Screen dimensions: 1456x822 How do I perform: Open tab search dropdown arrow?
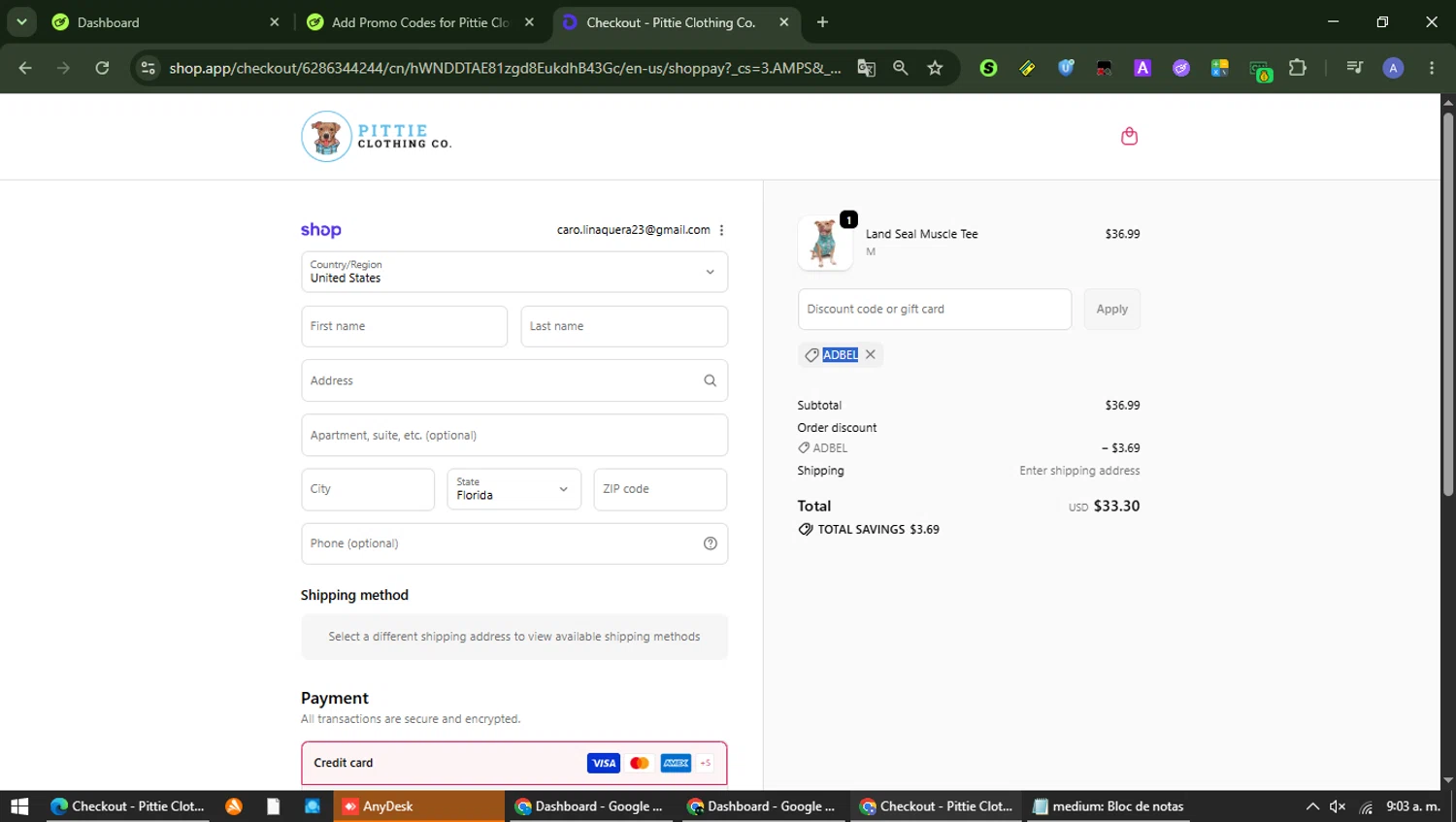point(21,21)
